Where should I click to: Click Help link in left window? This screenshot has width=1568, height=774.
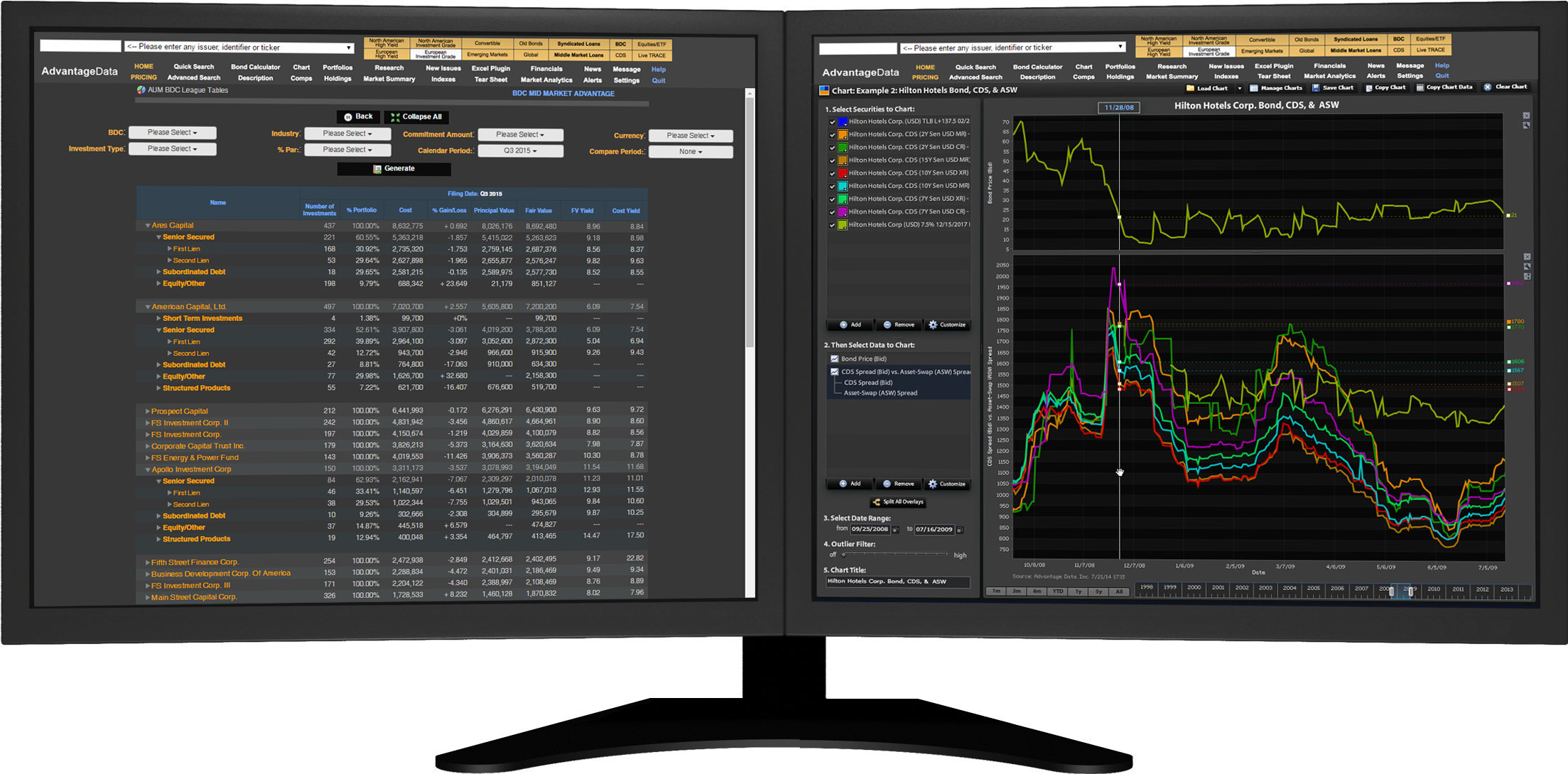[x=659, y=70]
